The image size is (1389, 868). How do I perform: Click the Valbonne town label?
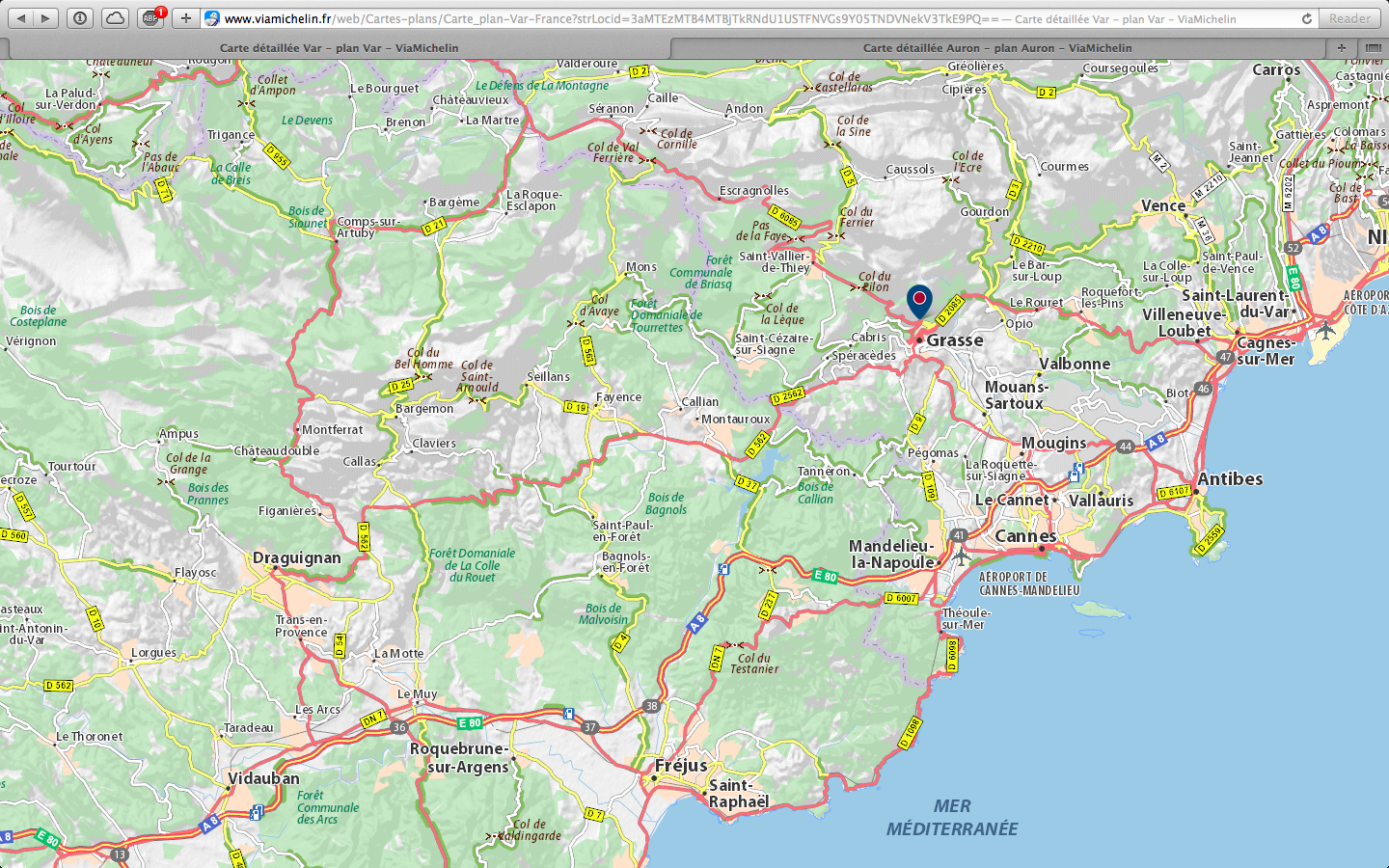point(1075,364)
